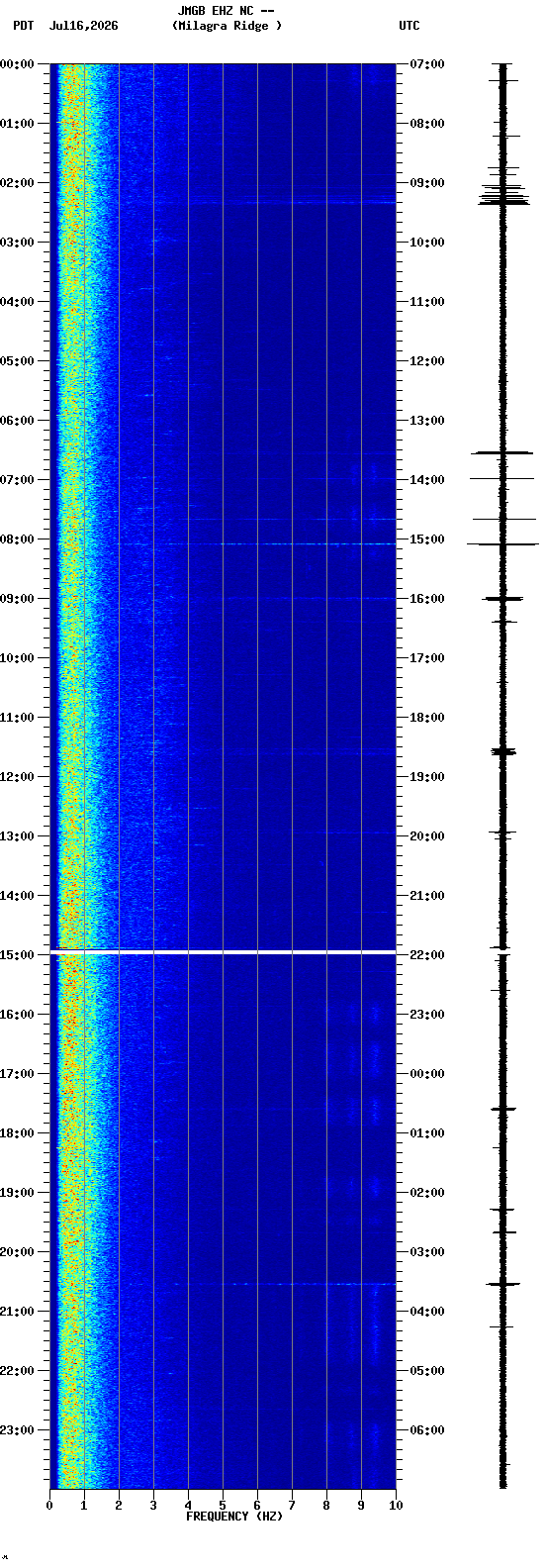Click the Milagra Ridge subtitle
Viewport: 546px width, 1568px height.
227,26
